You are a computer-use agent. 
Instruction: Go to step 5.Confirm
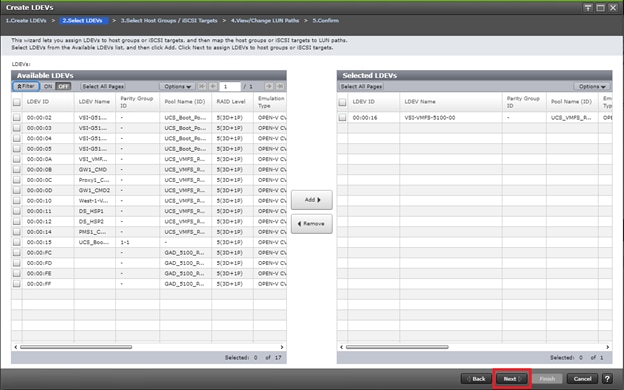[326, 20]
